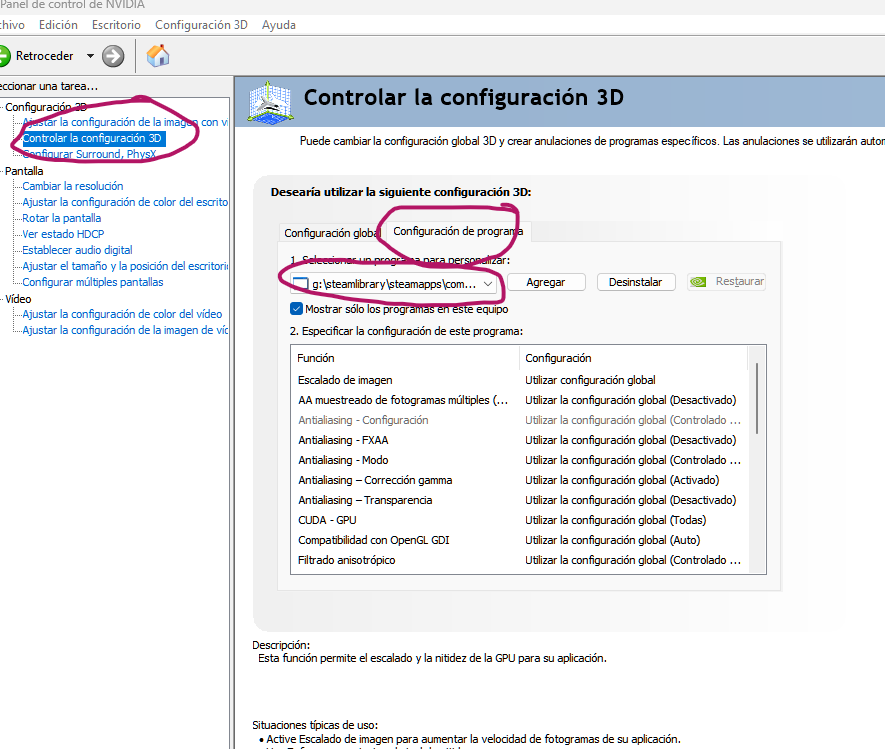
Task: Select the Filtrado anisotrópico row
Action: [519, 560]
